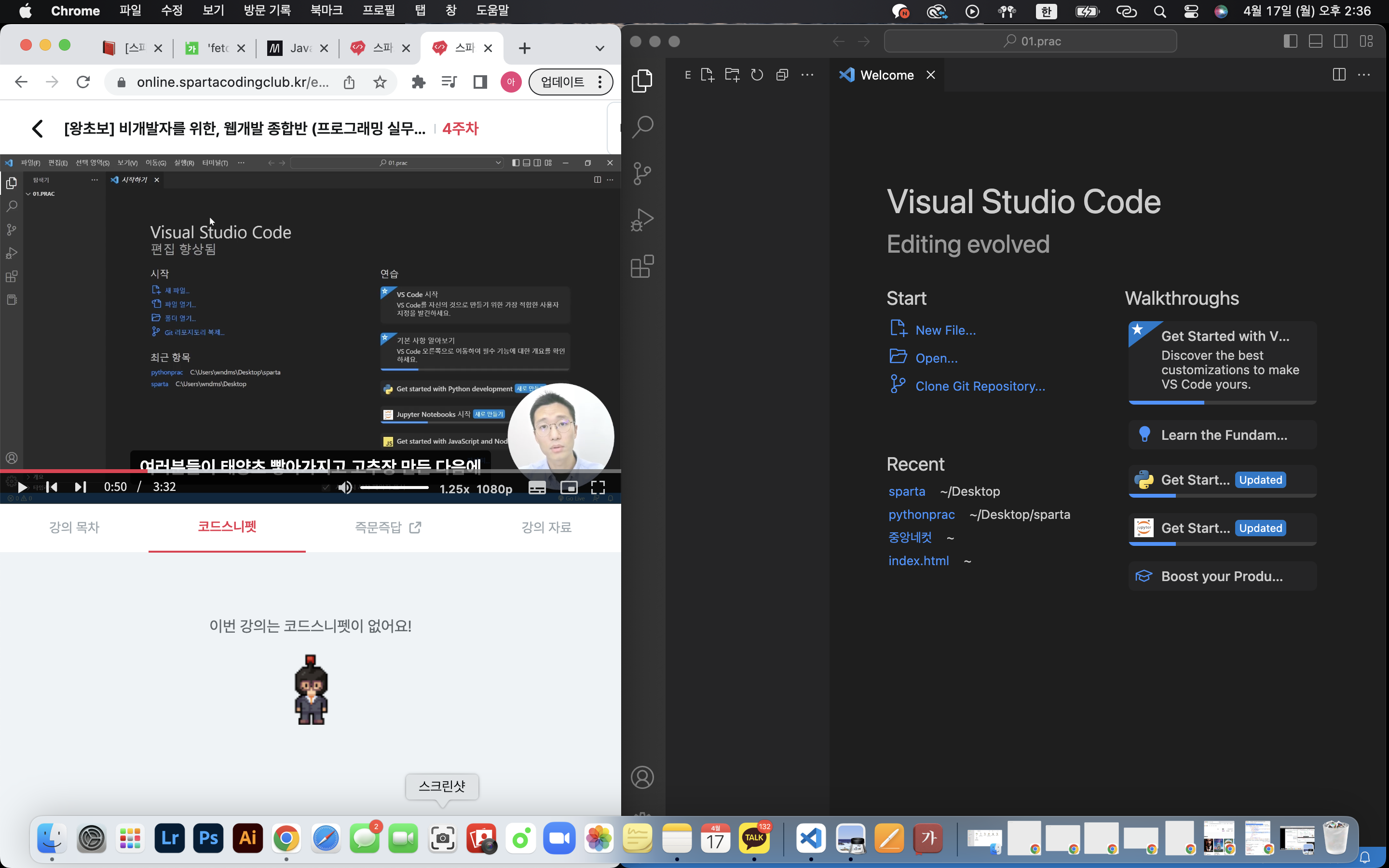Toggle the Chrome side panel
This screenshot has height=868, width=1389.
(x=480, y=82)
